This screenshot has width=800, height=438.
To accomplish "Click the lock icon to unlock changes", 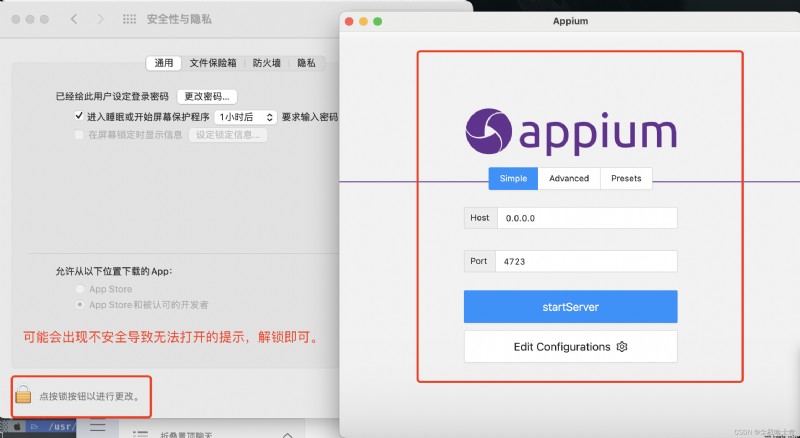I will coord(23,394).
